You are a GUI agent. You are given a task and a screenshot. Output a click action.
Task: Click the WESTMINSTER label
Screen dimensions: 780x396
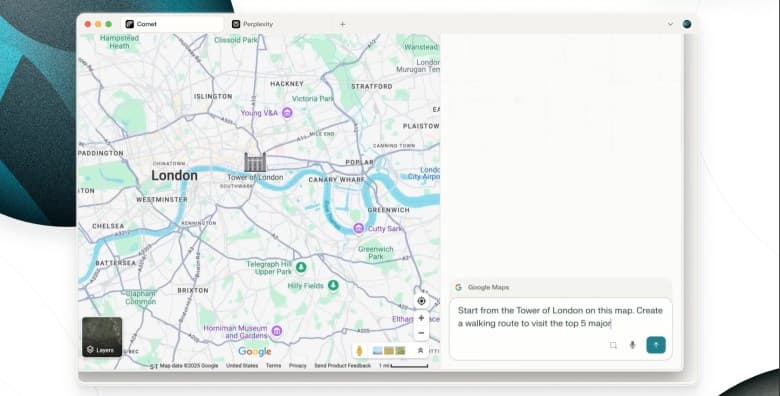[x=162, y=199]
